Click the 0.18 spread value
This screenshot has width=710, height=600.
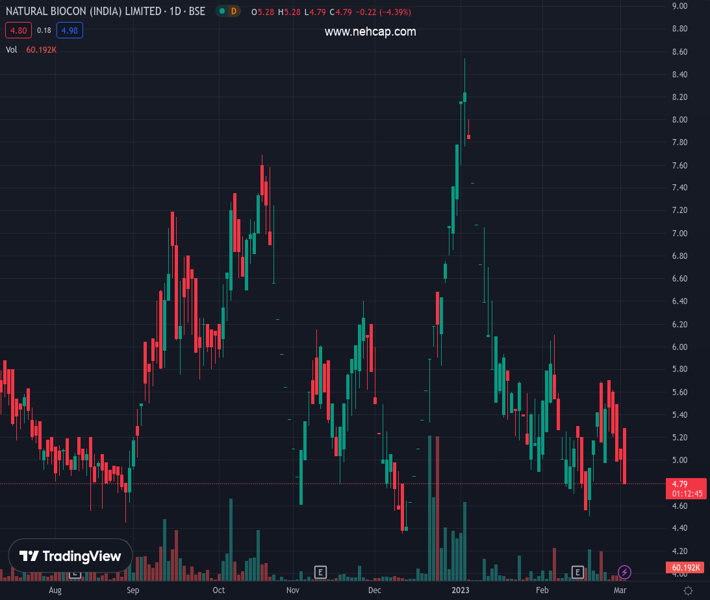44,31
